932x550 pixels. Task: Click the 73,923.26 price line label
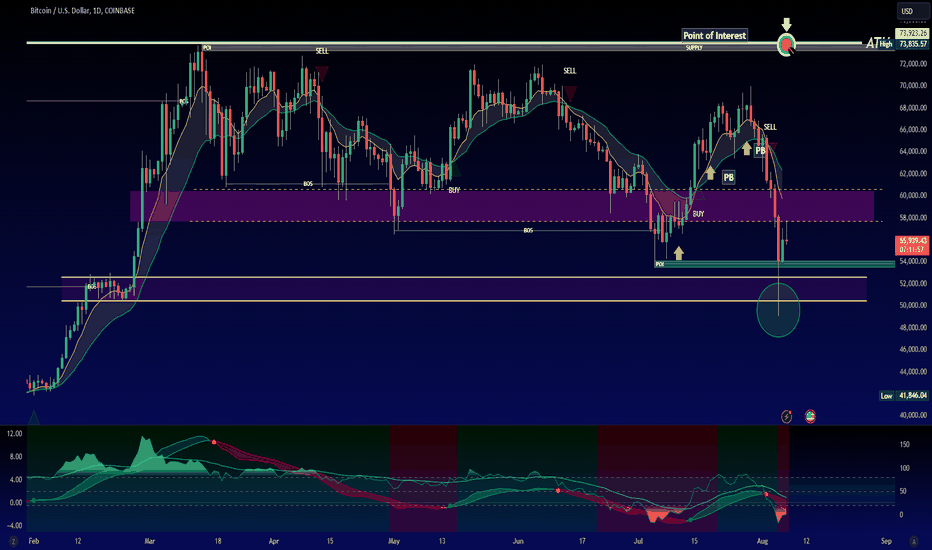912,33
